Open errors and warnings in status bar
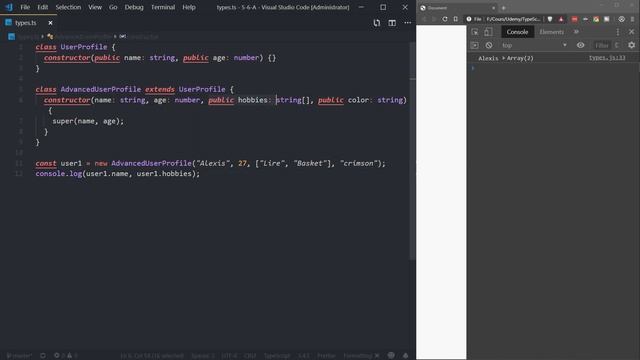640x360 pixels. click(65, 356)
